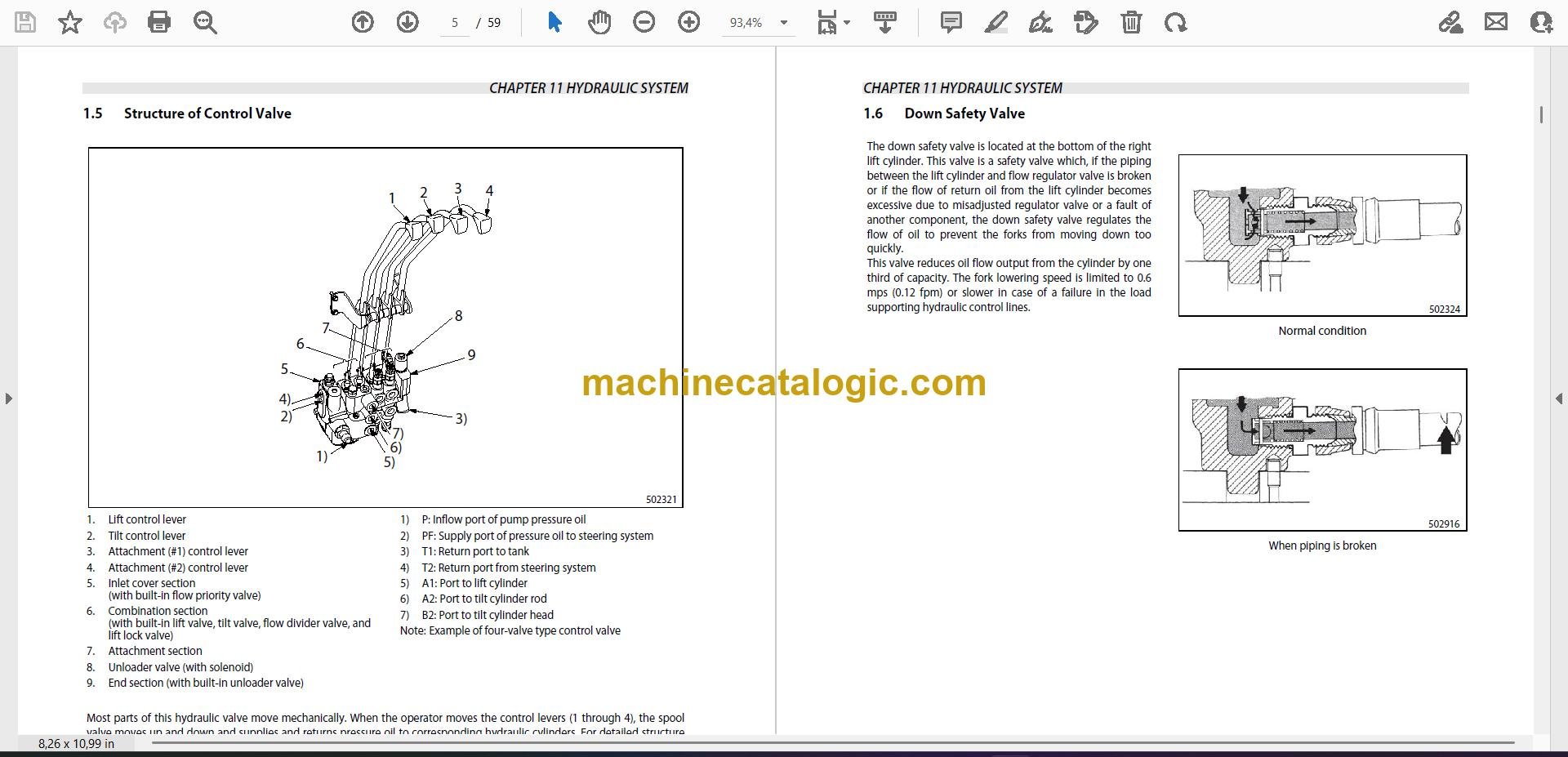
Task: Click heading 'Structure of Control Valve'
Action: click(x=207, y=114)
